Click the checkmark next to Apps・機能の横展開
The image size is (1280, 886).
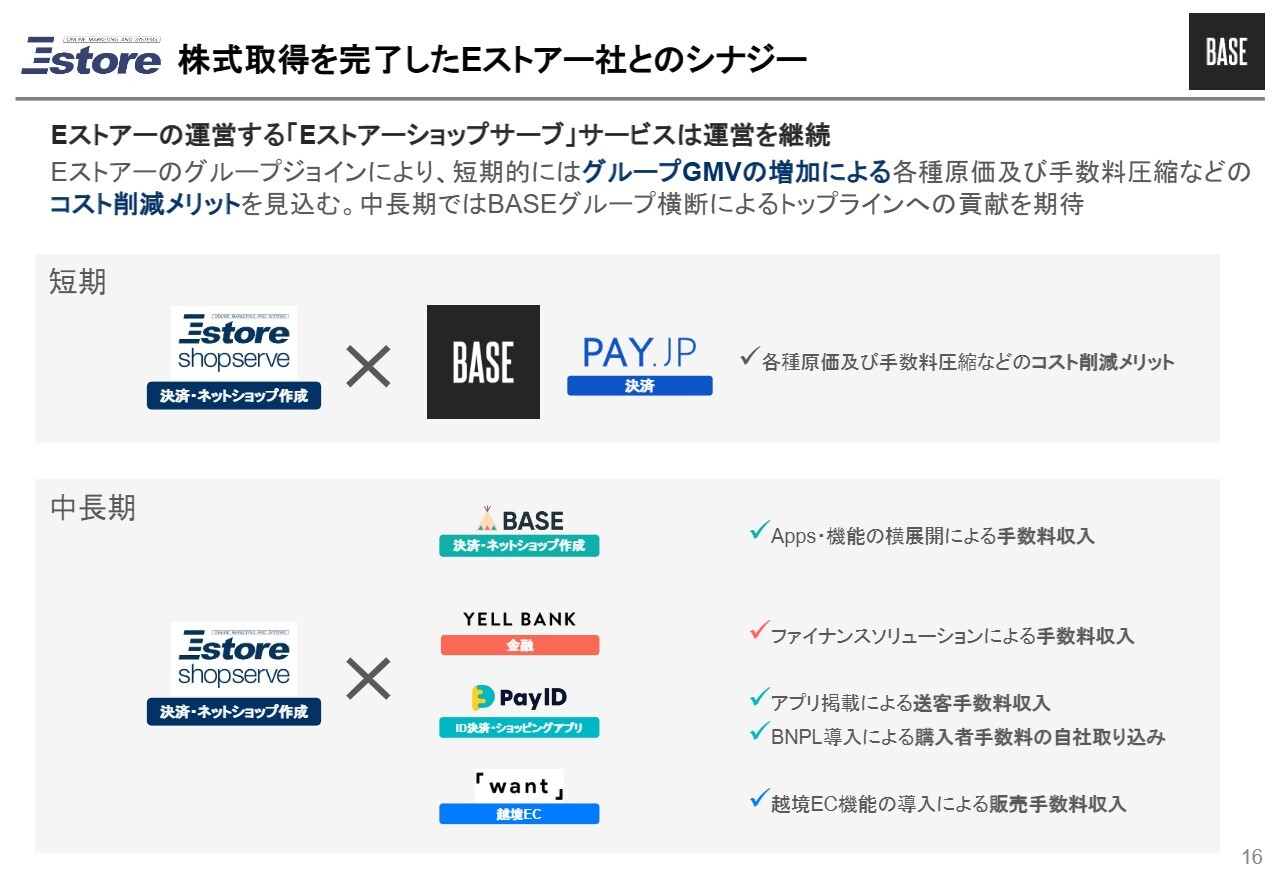tap(758, 531)
